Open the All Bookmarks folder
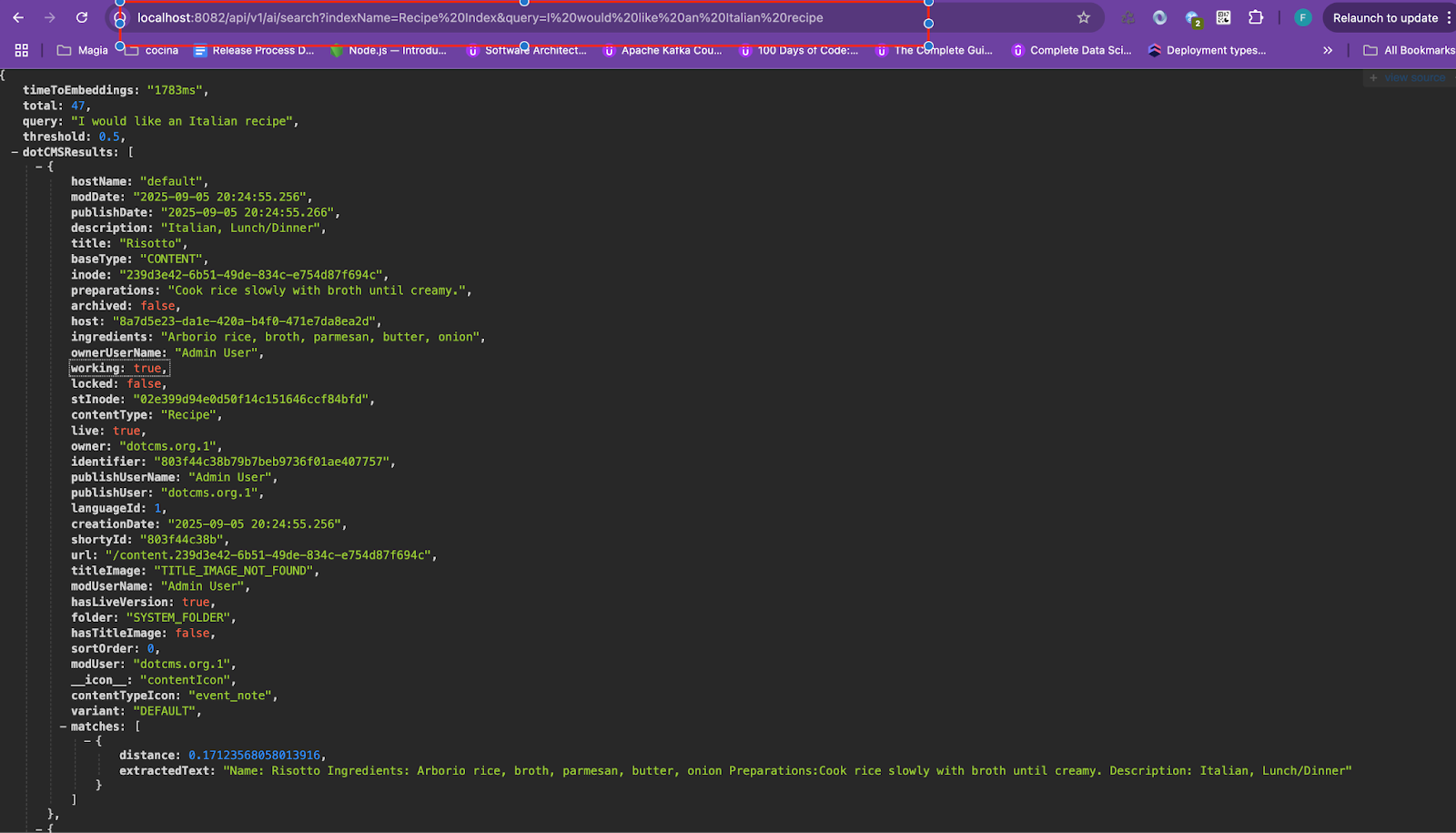The height and width of the screenshot is (833, 1456). (x=1409, y=50)
